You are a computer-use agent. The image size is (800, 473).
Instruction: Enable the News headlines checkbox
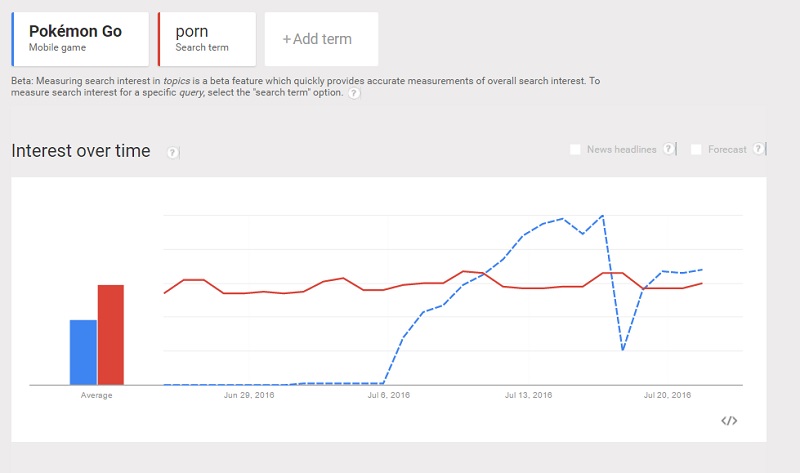575,150
